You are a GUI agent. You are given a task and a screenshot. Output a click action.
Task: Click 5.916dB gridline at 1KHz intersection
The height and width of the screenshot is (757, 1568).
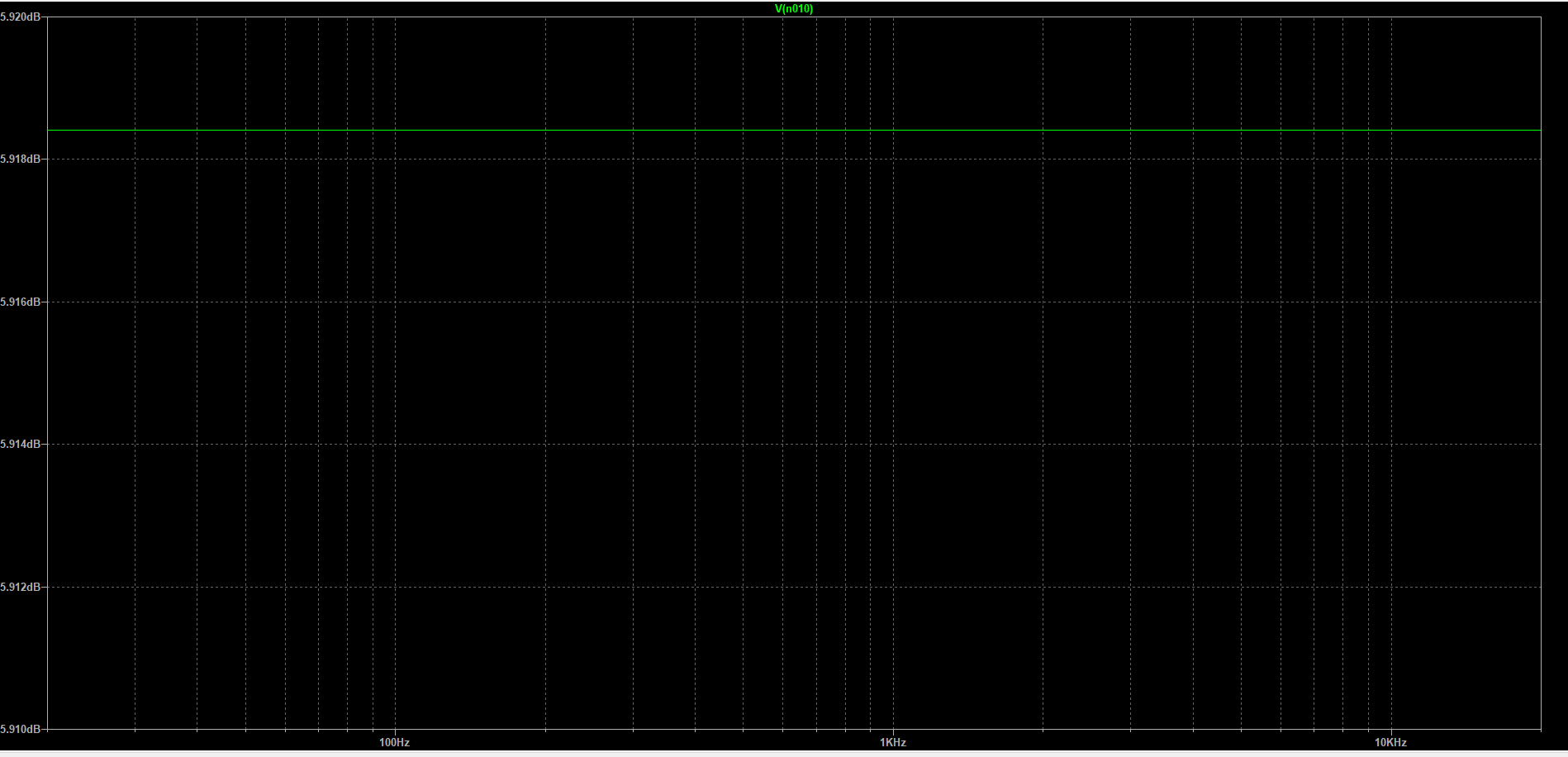tap(893, 302)
